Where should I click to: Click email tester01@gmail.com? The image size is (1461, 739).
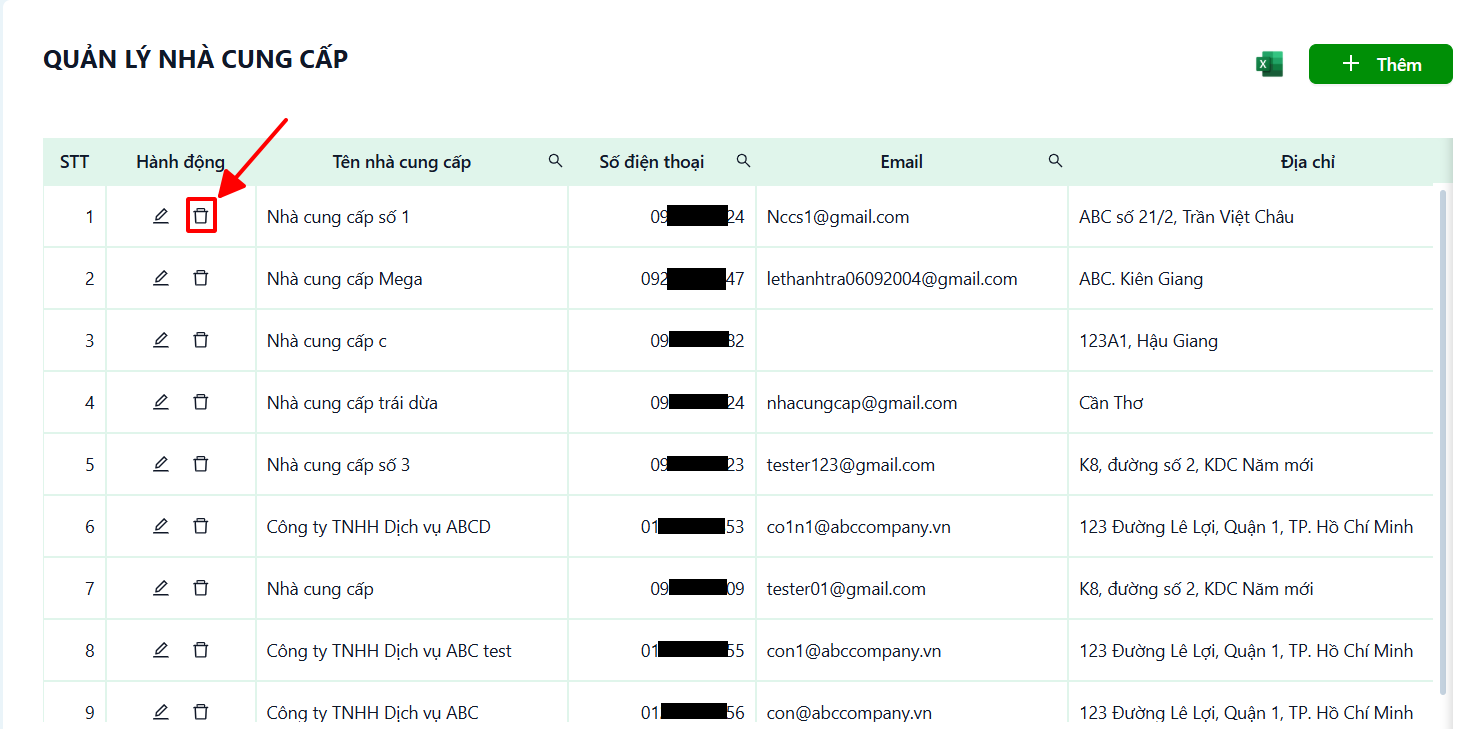(x=846, y=589)
